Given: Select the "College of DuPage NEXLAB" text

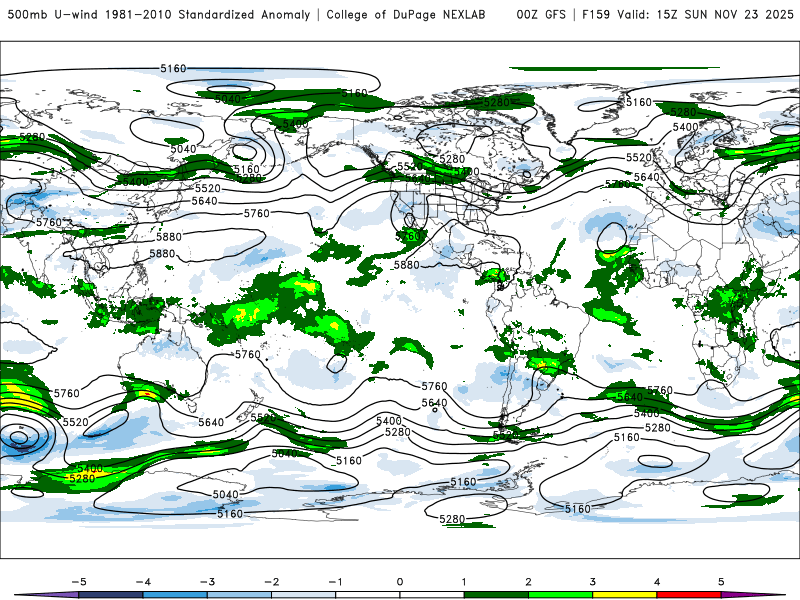Looking at the screenshot, I should [x=406, y=15].
